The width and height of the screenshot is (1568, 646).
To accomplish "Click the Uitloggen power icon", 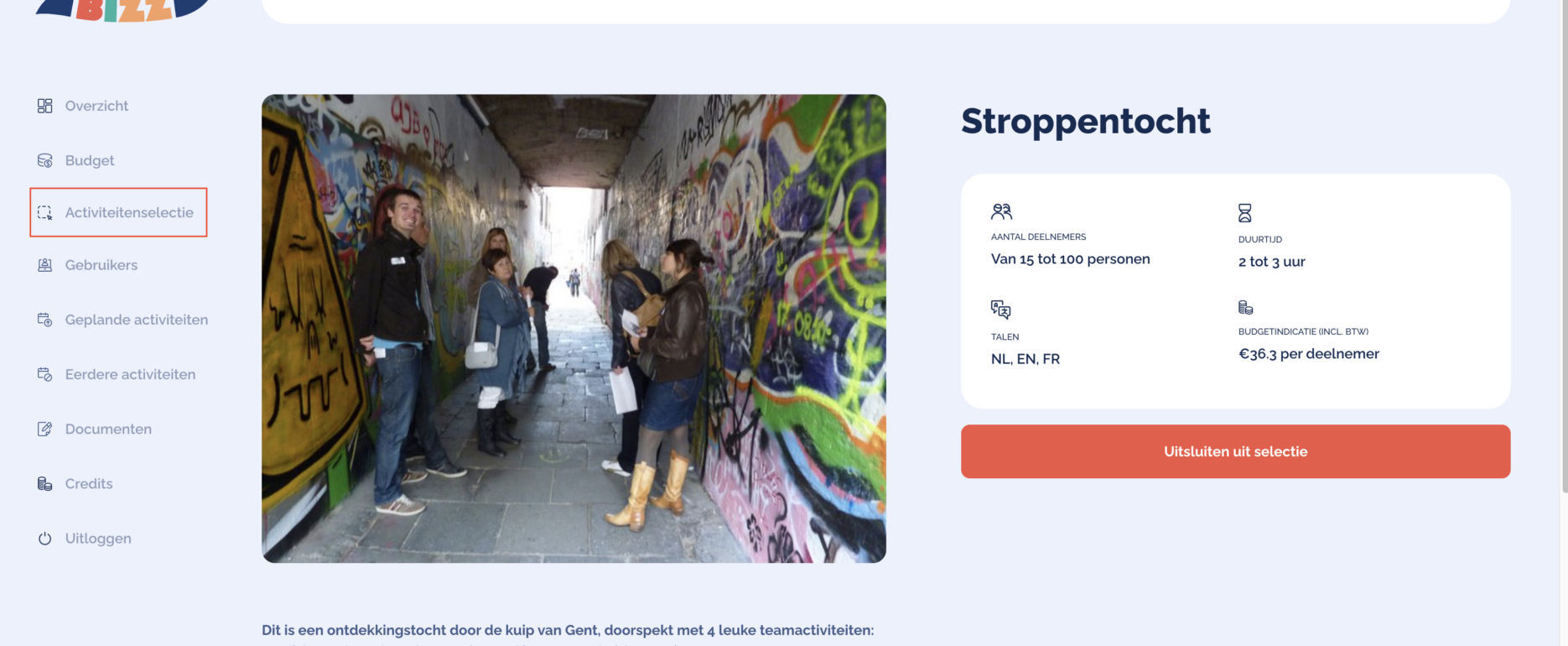I will 44,539.
